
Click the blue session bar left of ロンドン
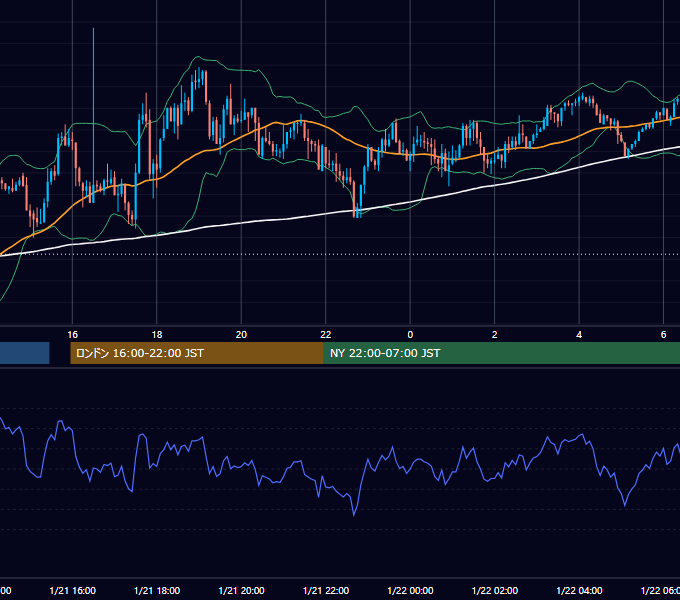[25, 353]
